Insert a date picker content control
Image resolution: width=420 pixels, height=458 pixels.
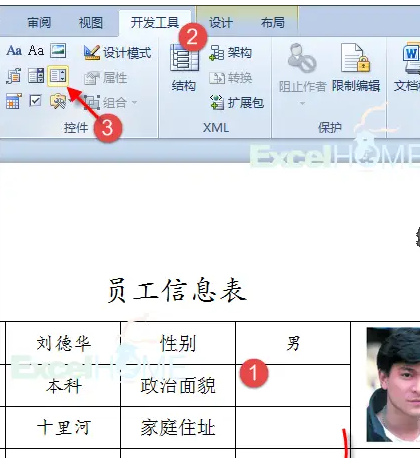[14, 101]
